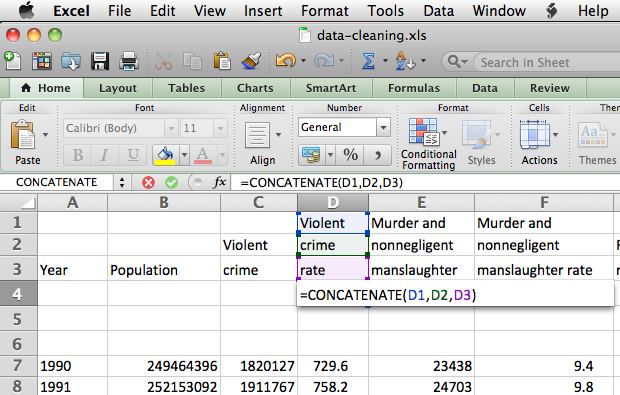Create a new workbook from toolbar
Viewport: 620px width, 395px height.
point(12,61)
